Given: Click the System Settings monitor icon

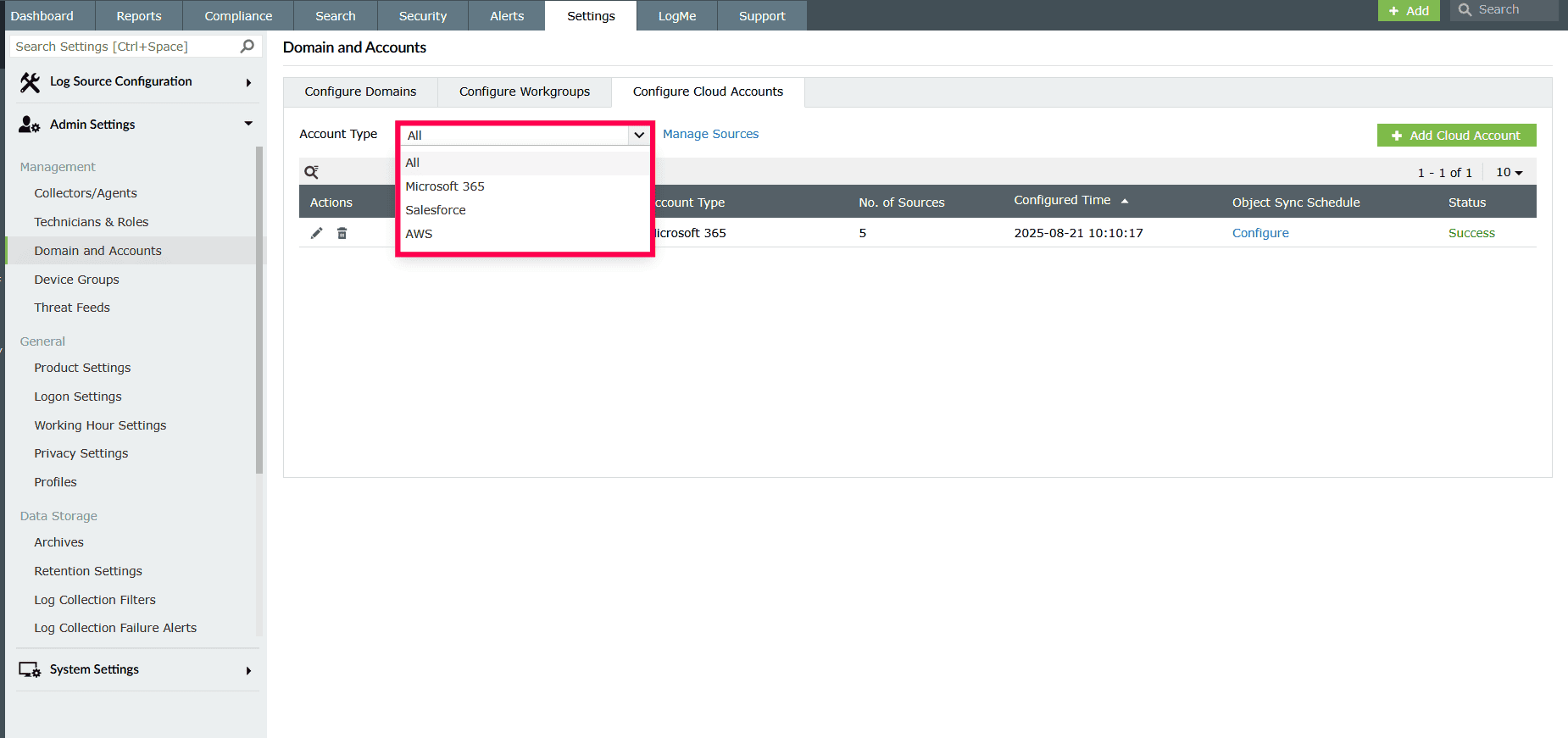Looking at the screenshot, I should (x=30, y=669).
